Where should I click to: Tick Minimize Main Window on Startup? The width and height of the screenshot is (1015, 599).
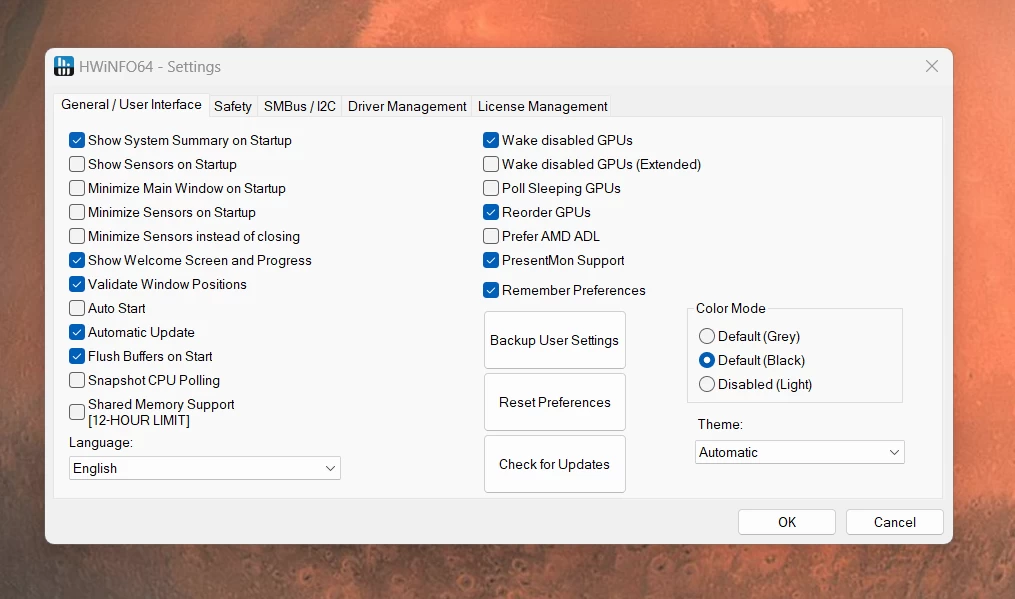77,188
